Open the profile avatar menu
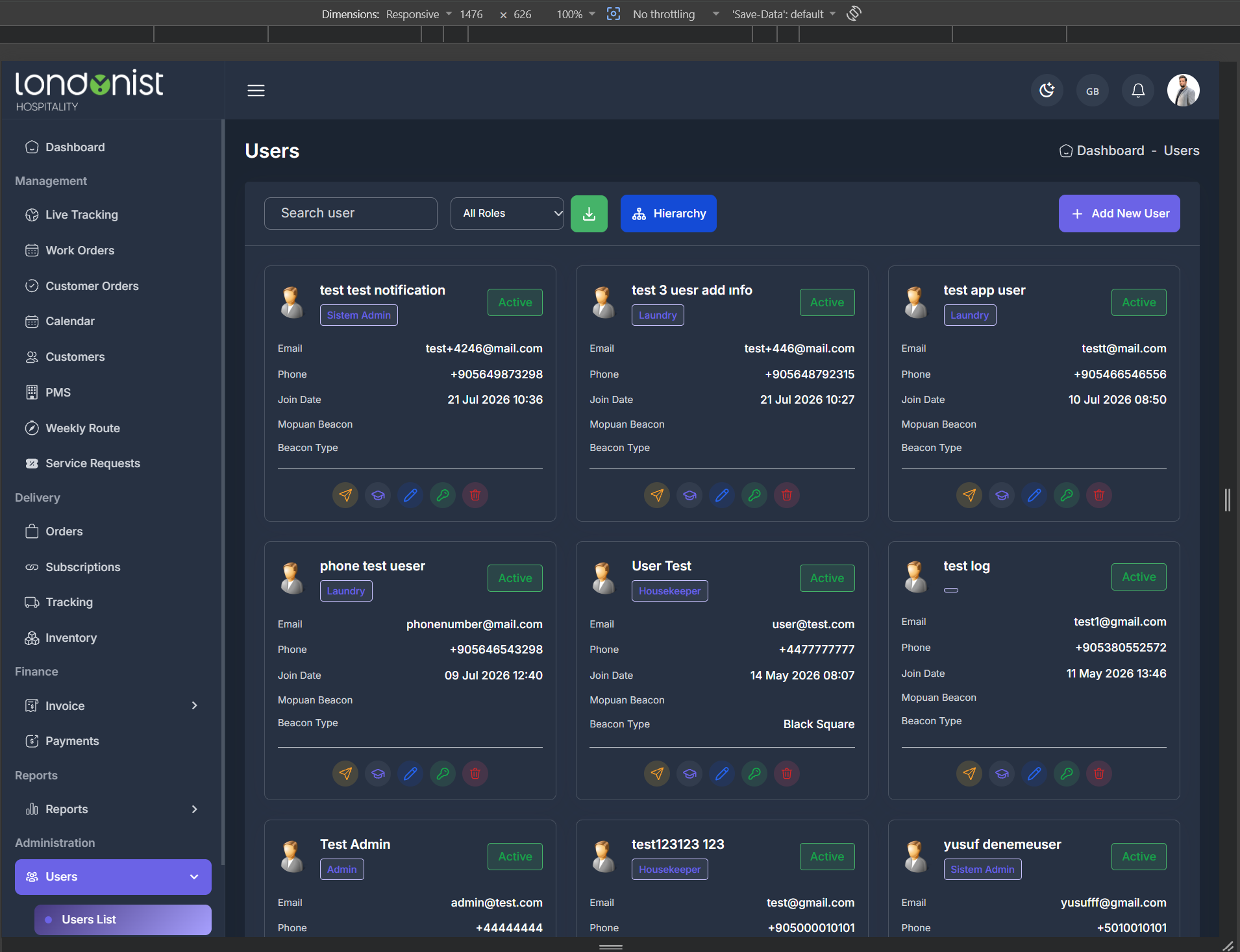 [1183, 90]
